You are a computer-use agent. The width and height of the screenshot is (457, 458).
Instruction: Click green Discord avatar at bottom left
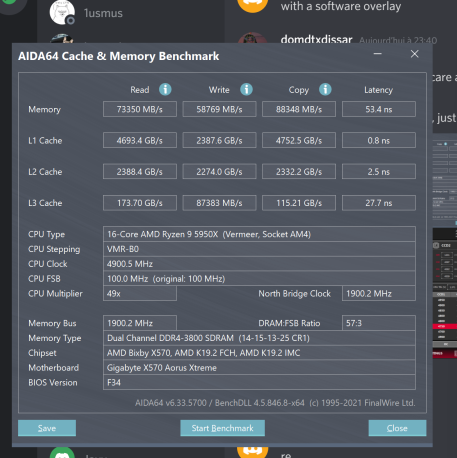[x=62, y=453]
